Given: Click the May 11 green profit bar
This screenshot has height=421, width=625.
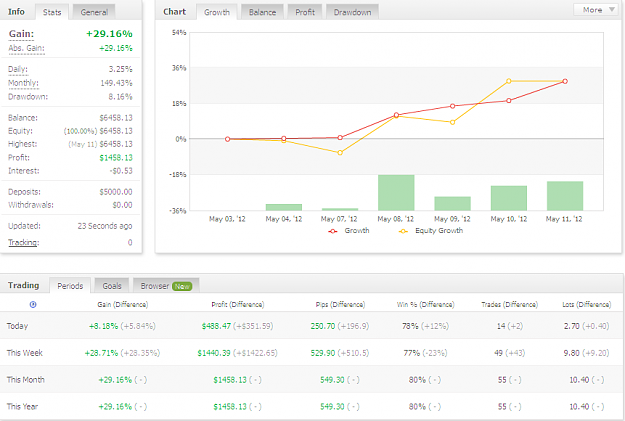Looking at the screenshot, I should [565, 196].
